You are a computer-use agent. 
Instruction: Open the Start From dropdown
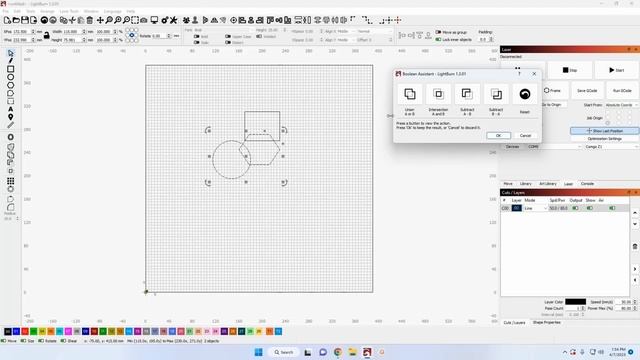click(x=621, y=105)
